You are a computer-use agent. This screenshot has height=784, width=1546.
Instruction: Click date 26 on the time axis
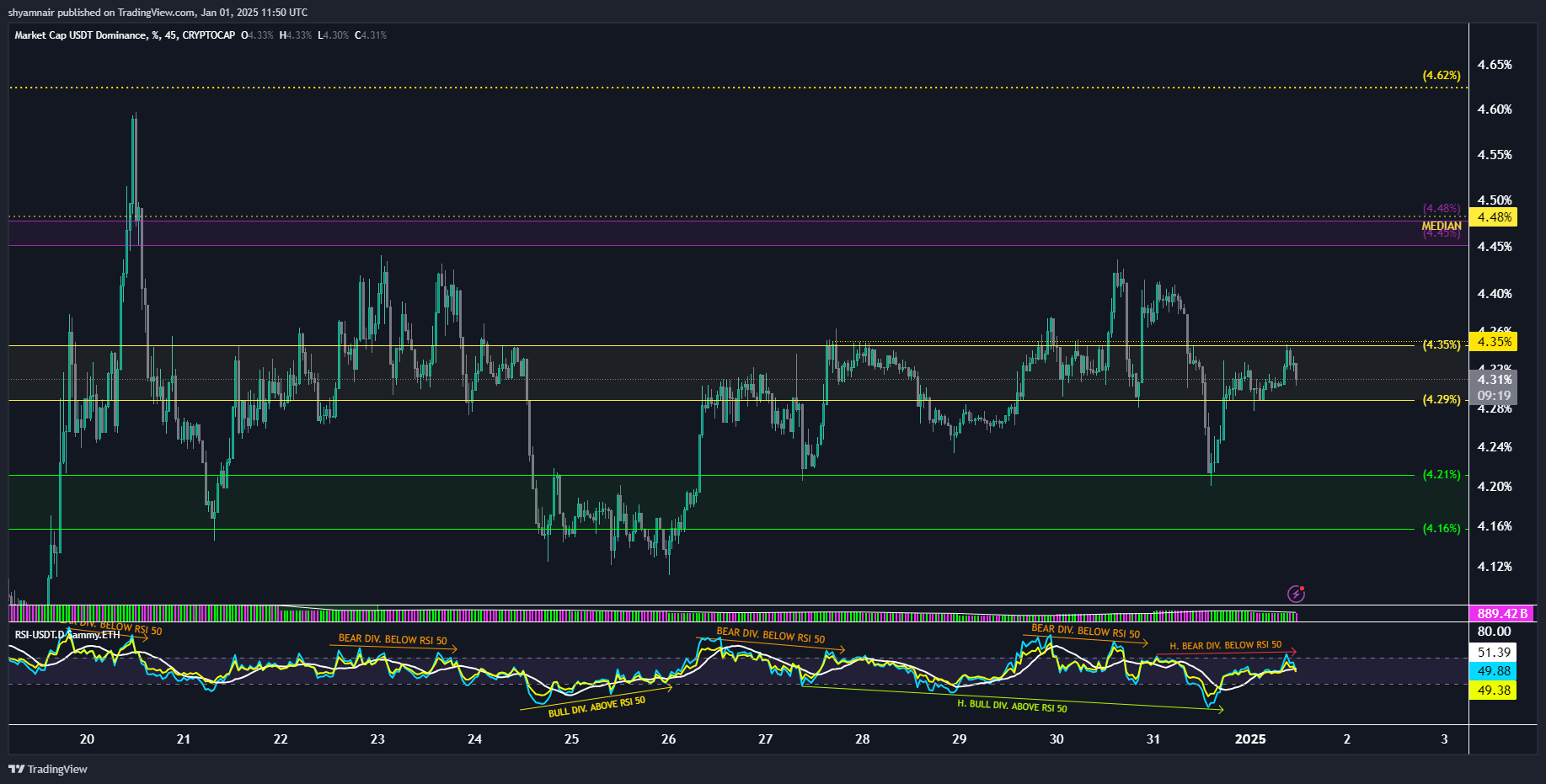[668, 739]
